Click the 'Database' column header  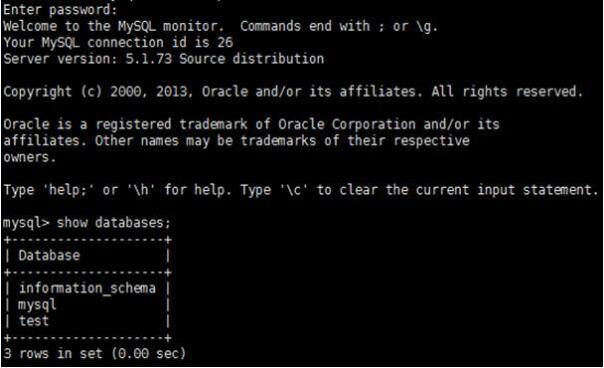tap(49, 255)
